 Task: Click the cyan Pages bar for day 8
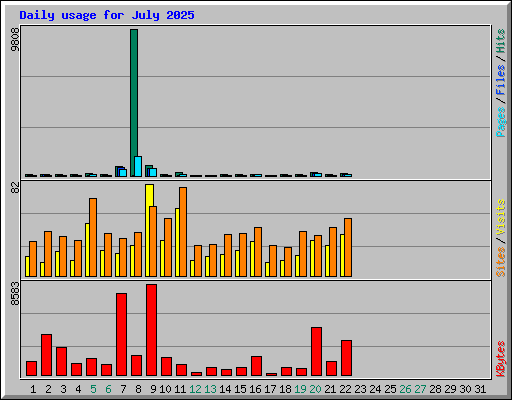coord(138,166)
